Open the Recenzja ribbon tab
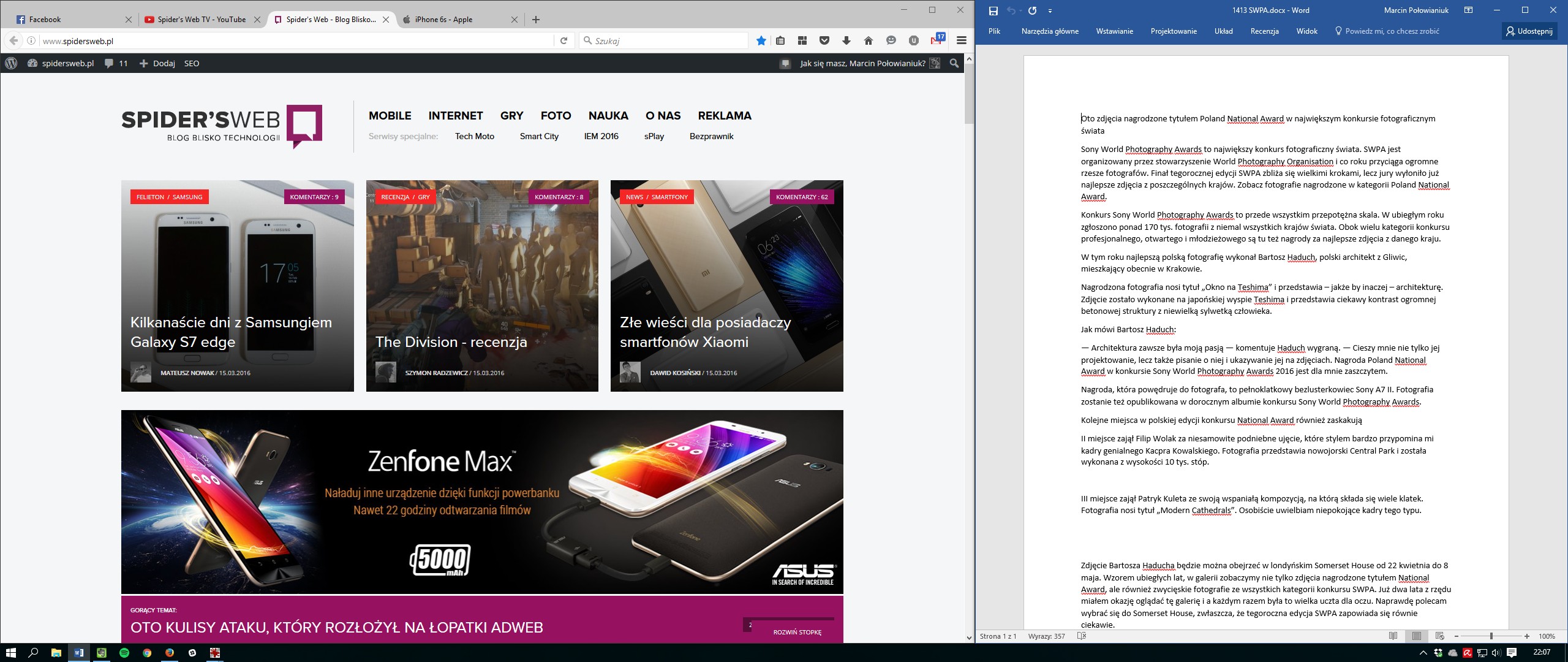 click(1264, 31)
